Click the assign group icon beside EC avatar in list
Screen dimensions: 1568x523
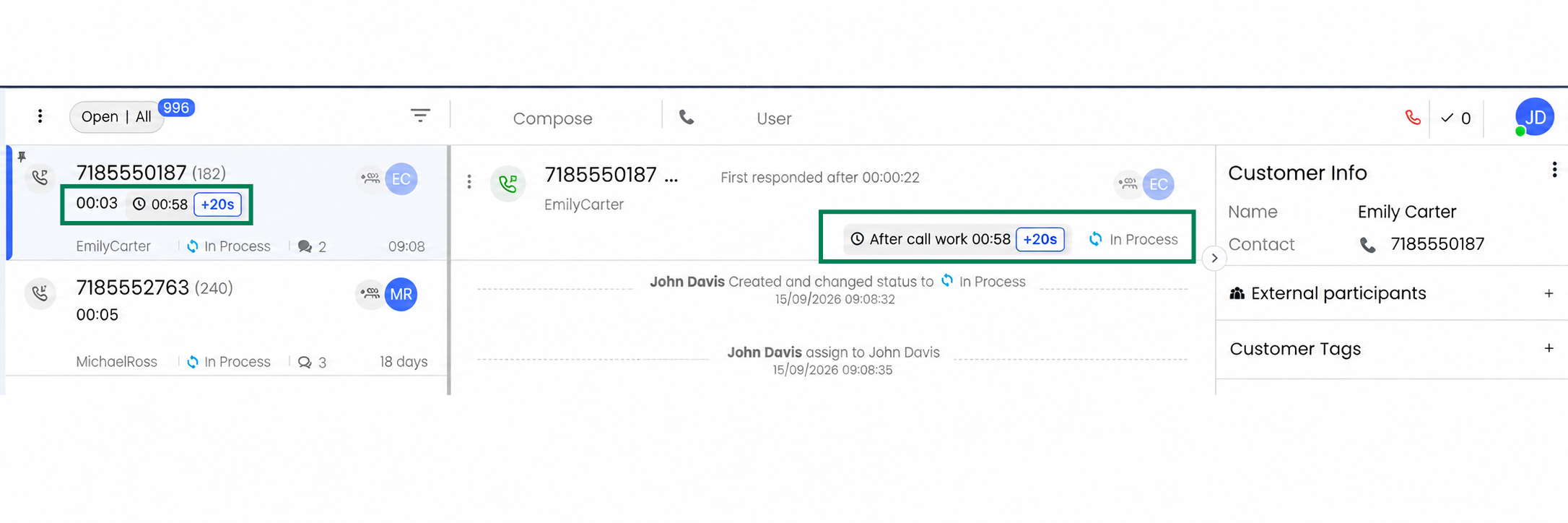[370, 178]
